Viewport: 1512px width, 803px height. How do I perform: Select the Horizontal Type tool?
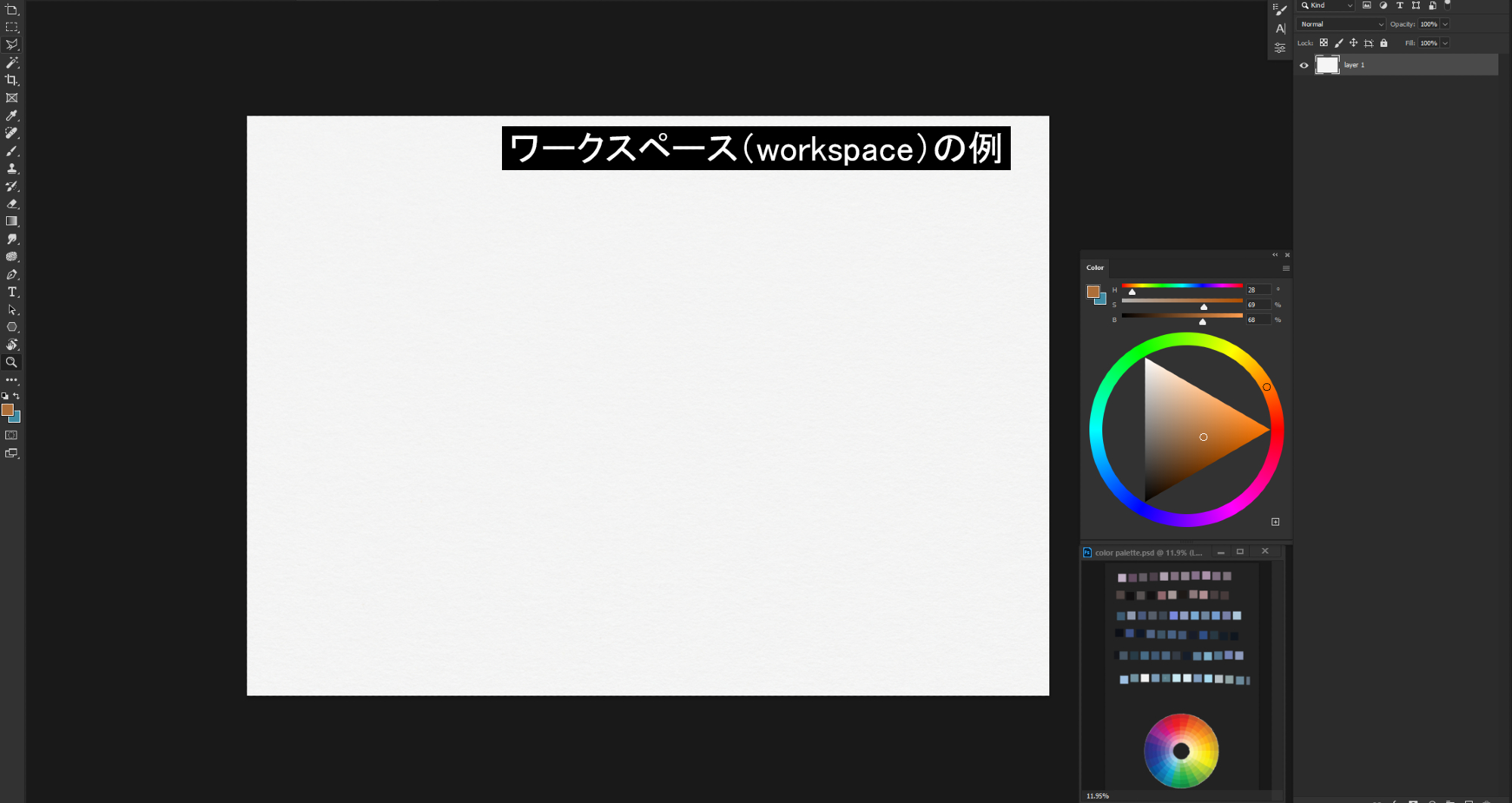[11, 293]
